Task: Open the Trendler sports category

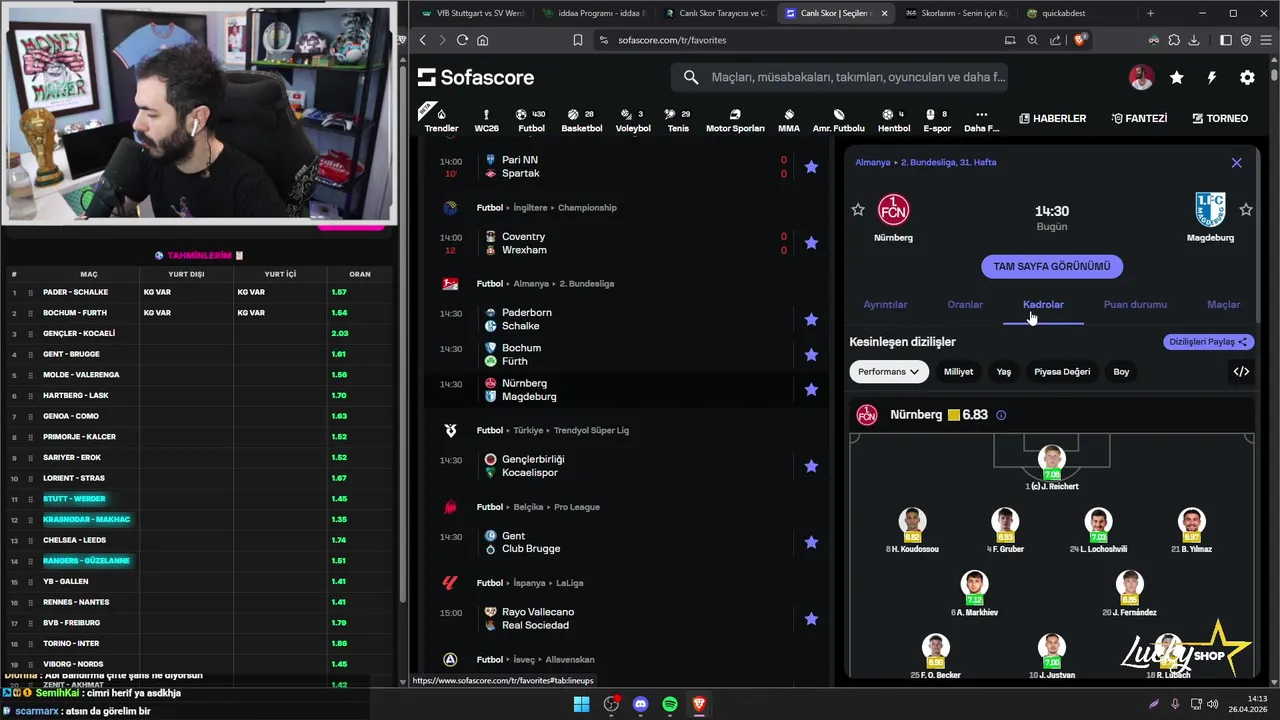Action: (x=441, y=119)
